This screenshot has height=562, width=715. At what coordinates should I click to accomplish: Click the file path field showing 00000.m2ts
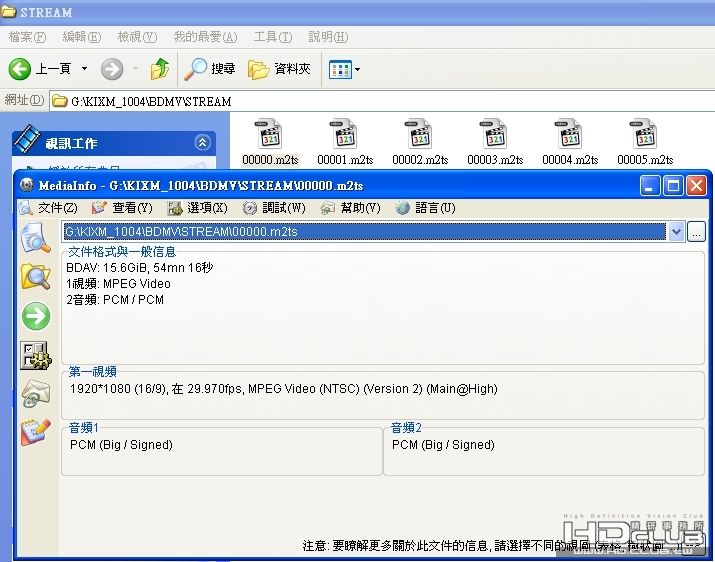(364, 232)
